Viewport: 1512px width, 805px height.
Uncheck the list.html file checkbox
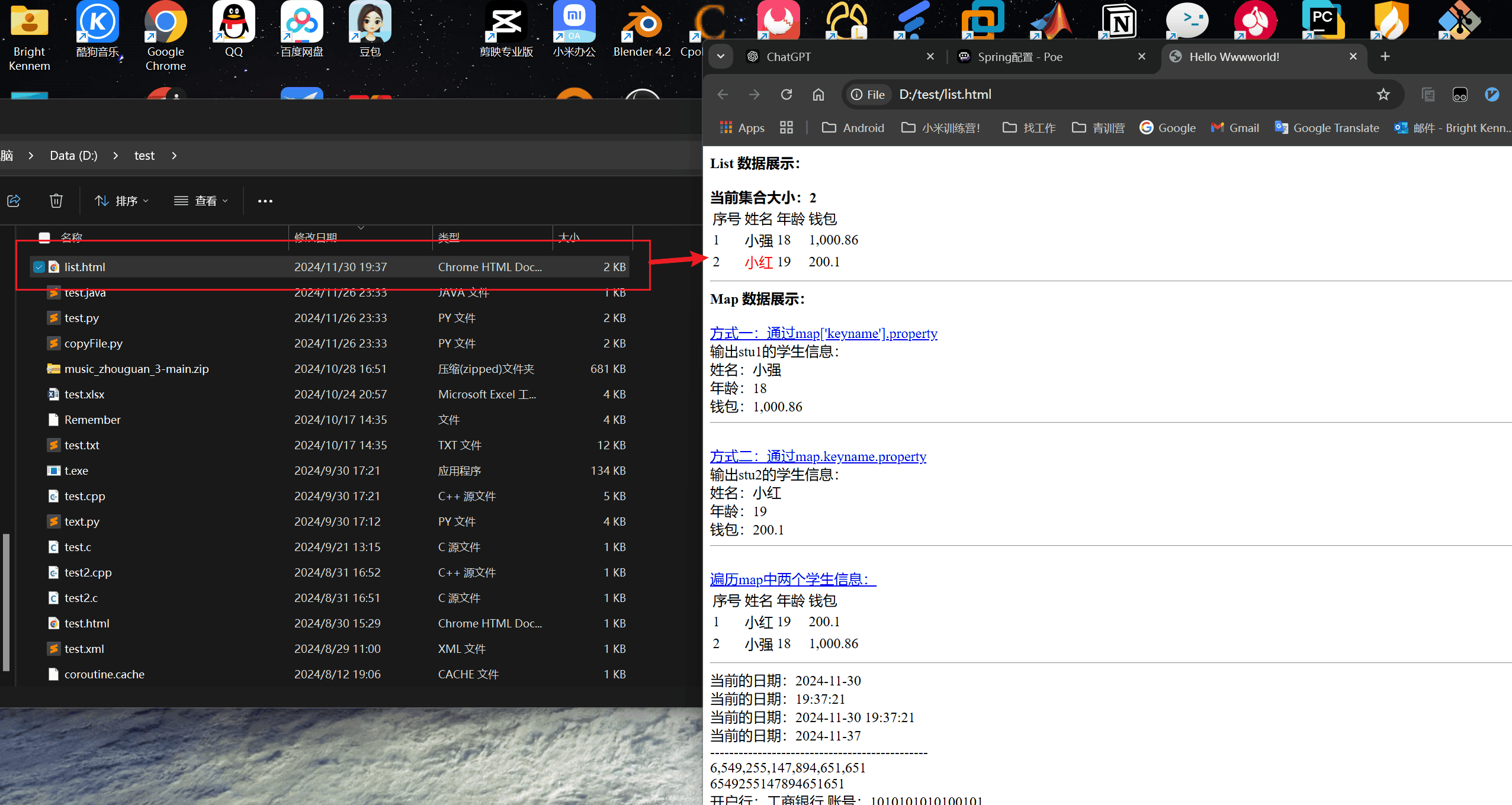coord(39,267)
